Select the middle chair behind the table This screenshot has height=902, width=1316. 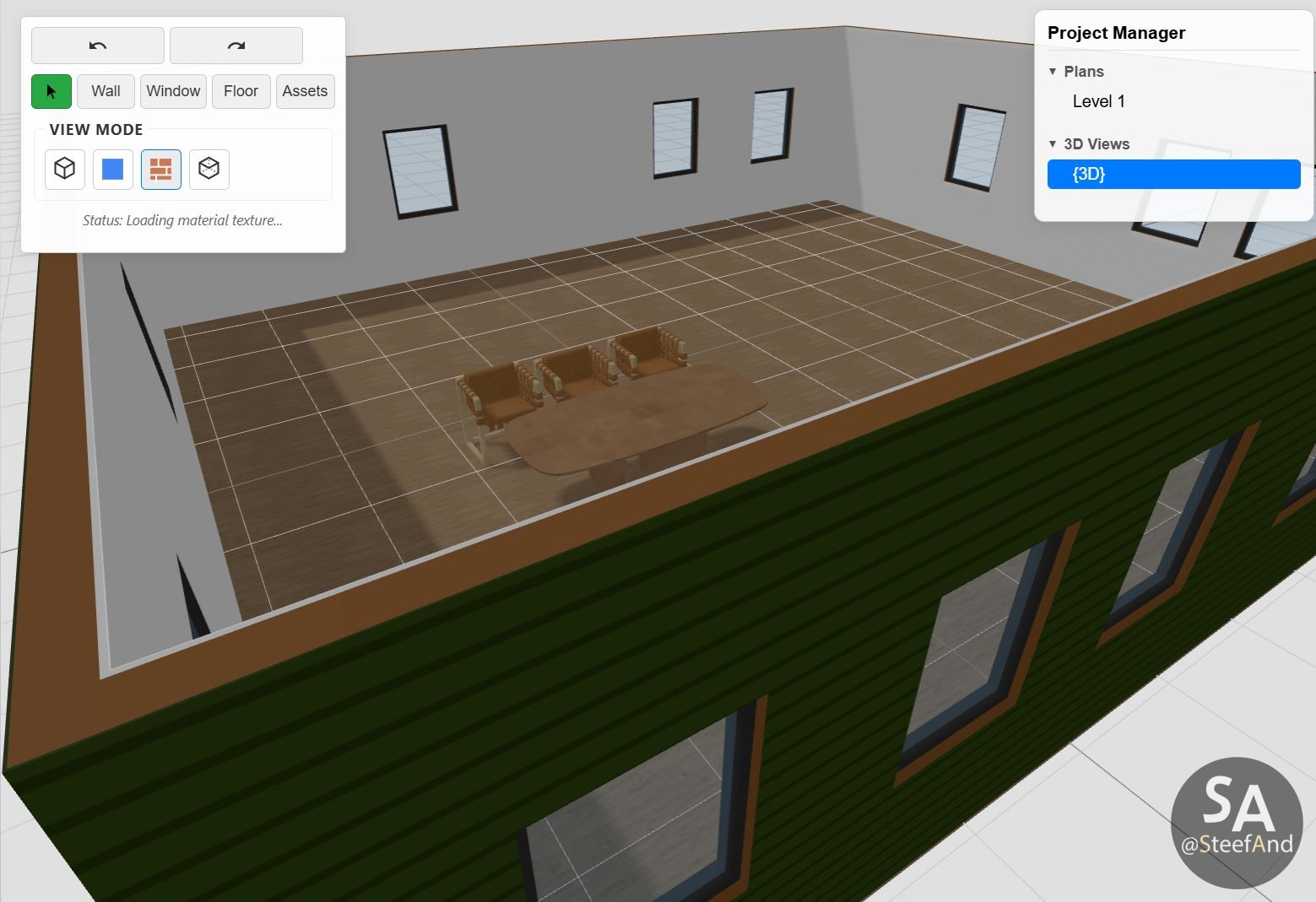pos(577,371)
